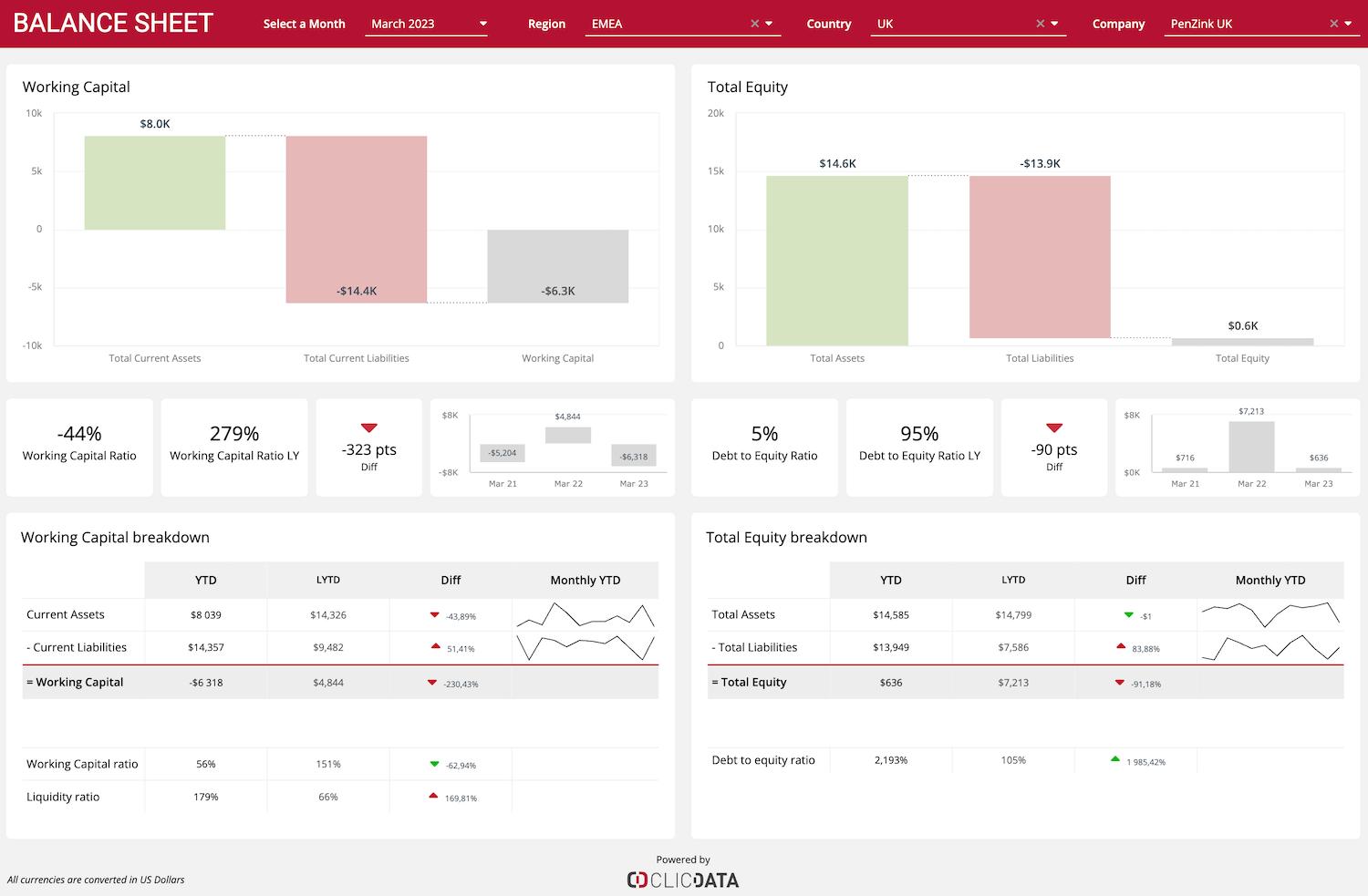Click the Select a Month header label

pyautogui.click(x=304, y=24)
